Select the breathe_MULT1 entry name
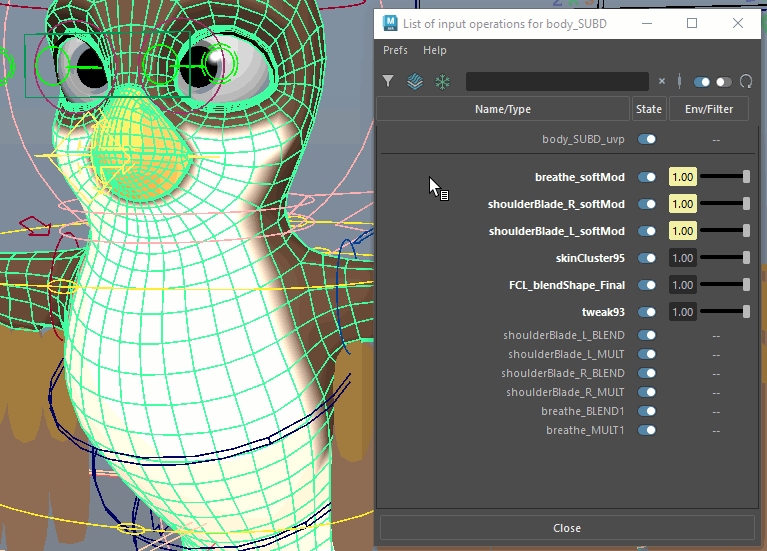The image size is (767, 551). [x=585, y=430]
